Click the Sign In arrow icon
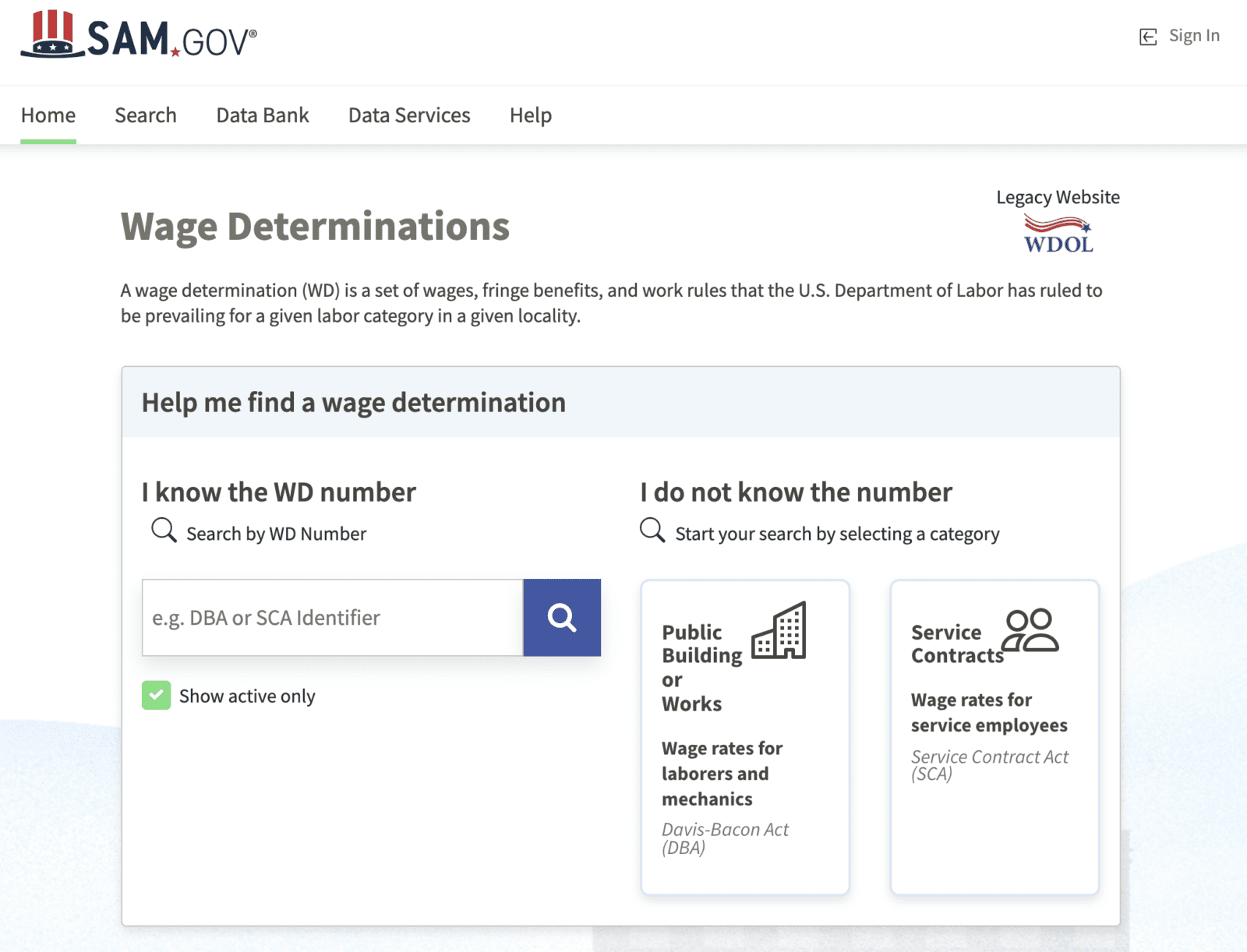The image size is (1247, 952). [1148, 37]
